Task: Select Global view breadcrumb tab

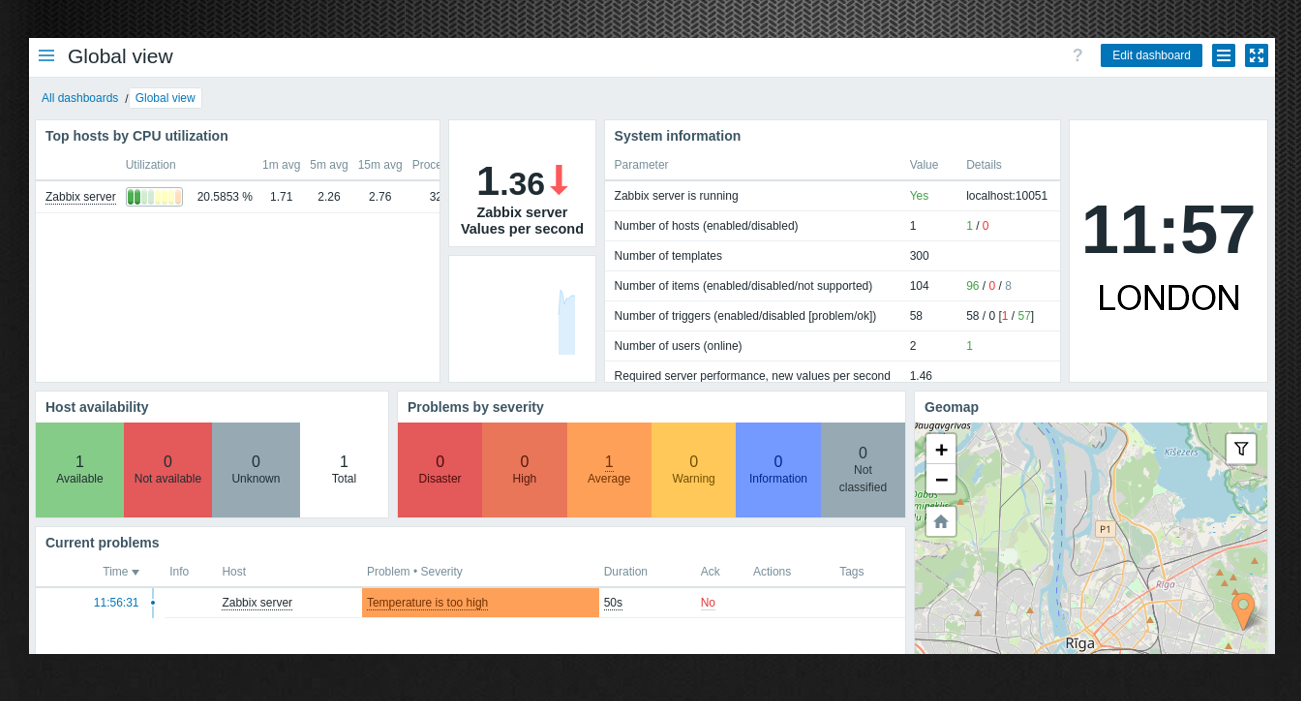Action: click(x=165, y=98)
